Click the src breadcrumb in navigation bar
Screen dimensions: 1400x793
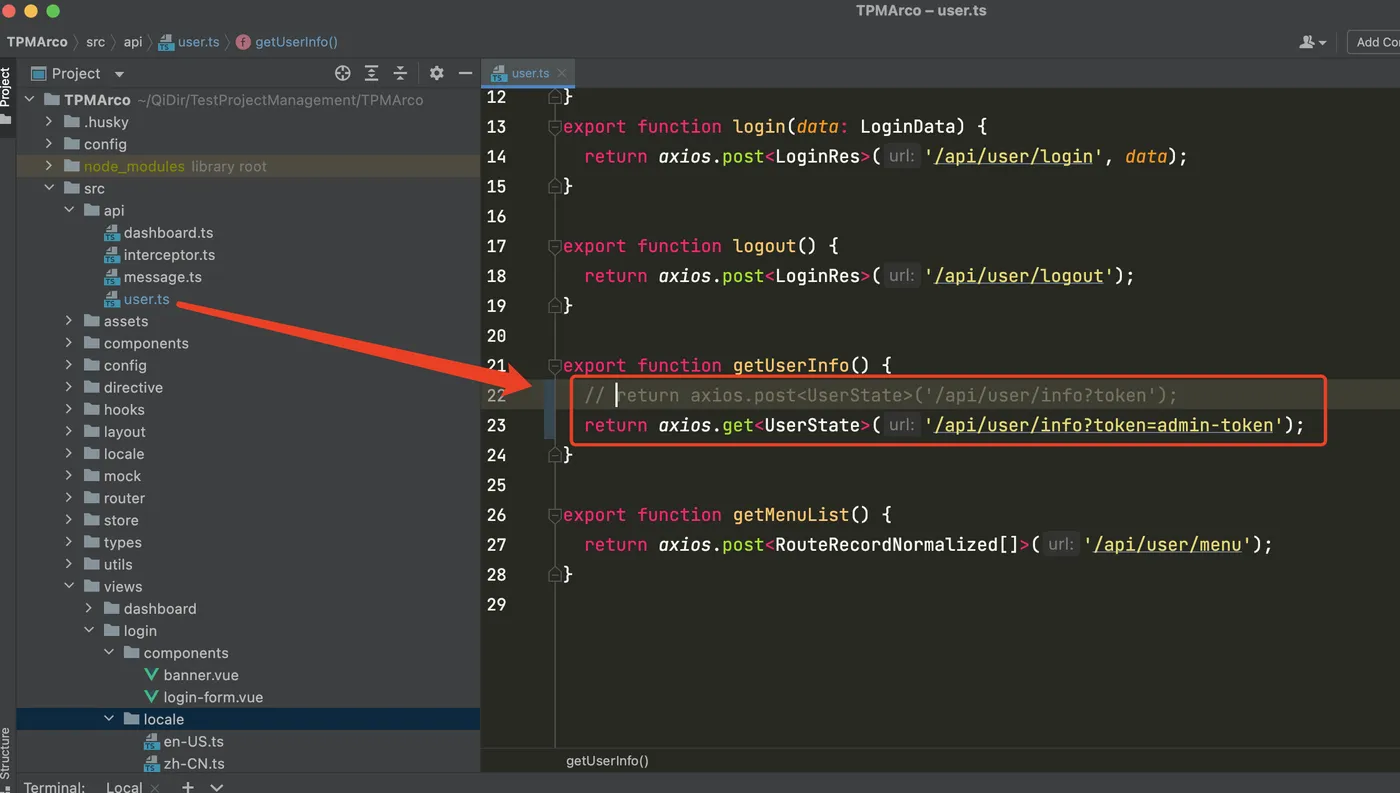click(95, 42)
